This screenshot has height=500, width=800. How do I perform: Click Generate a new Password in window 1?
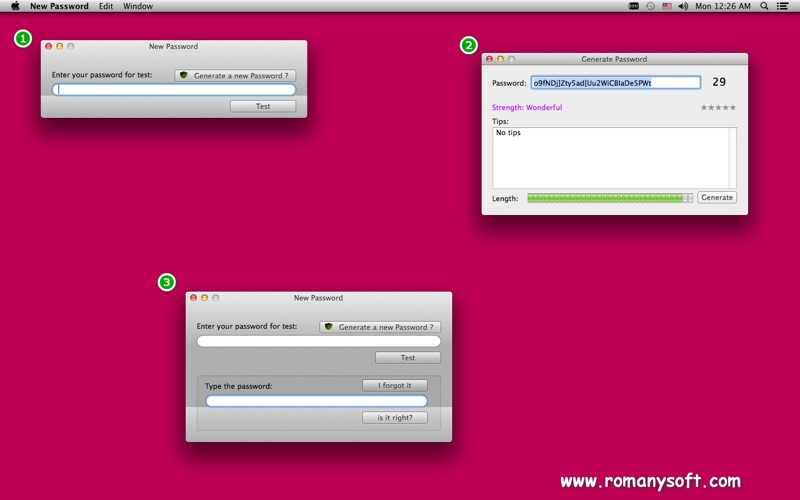(235, 76)
